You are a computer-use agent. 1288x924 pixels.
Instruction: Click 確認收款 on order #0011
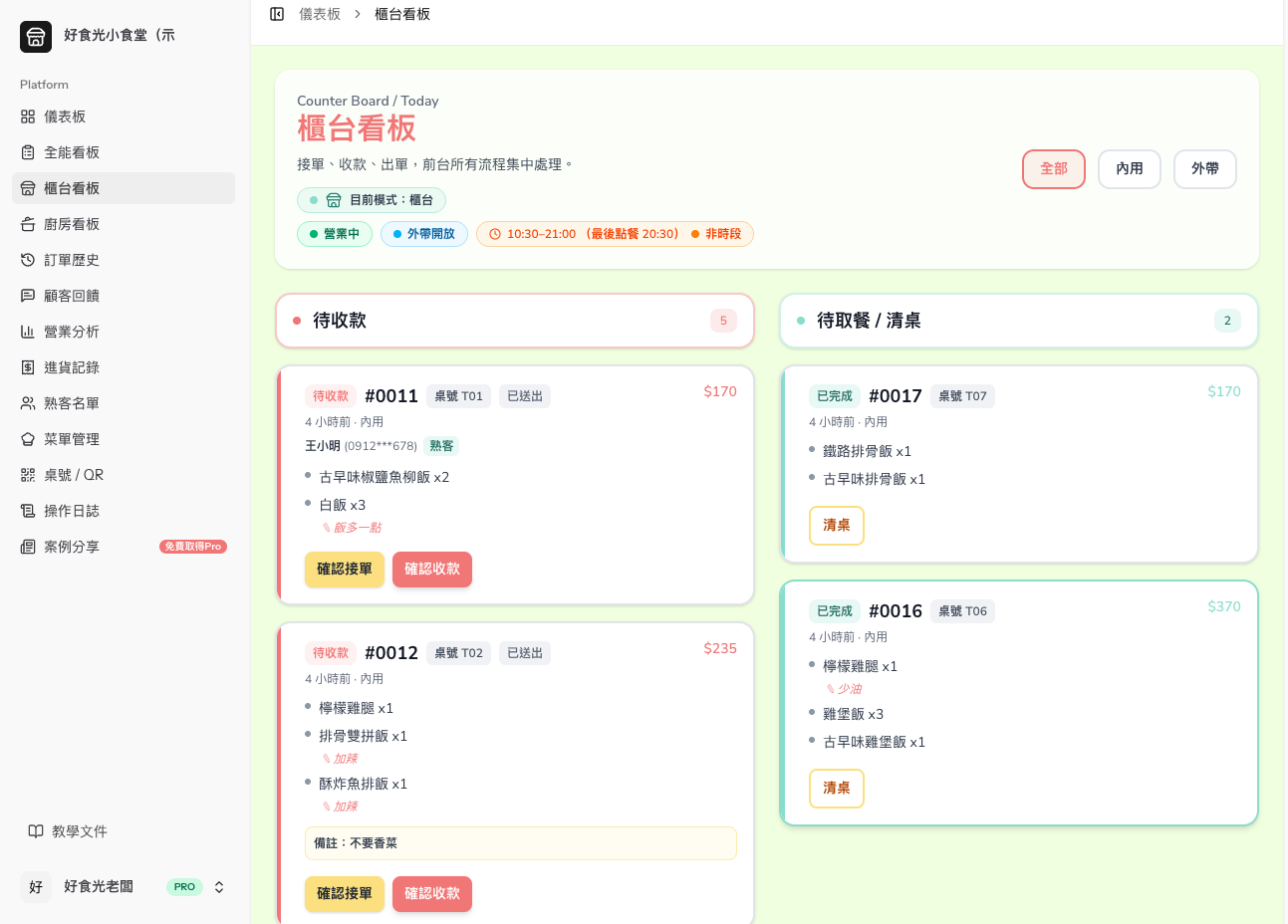tap(432, 570)
